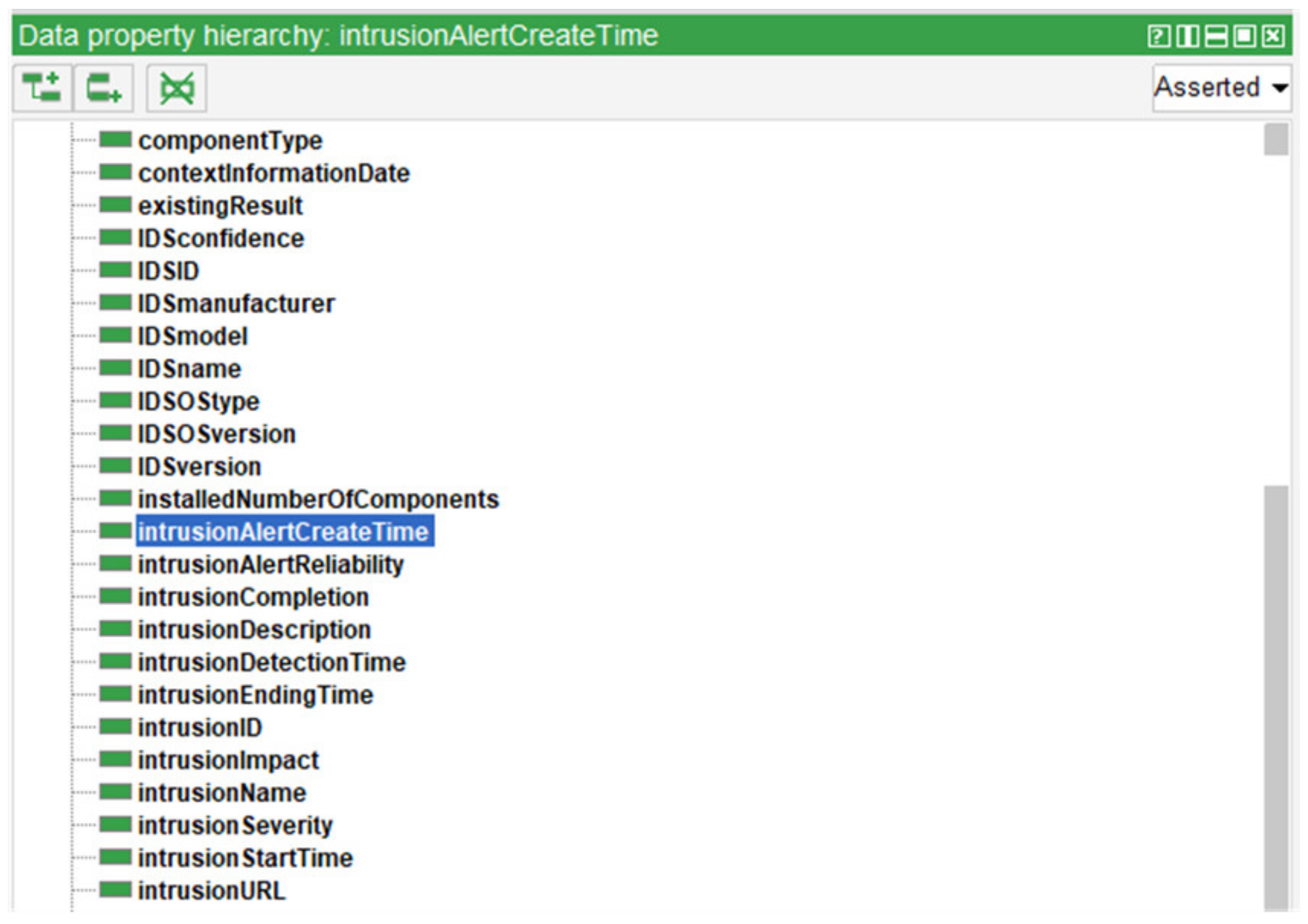Click the delete selected property icon

click(177, 89)
